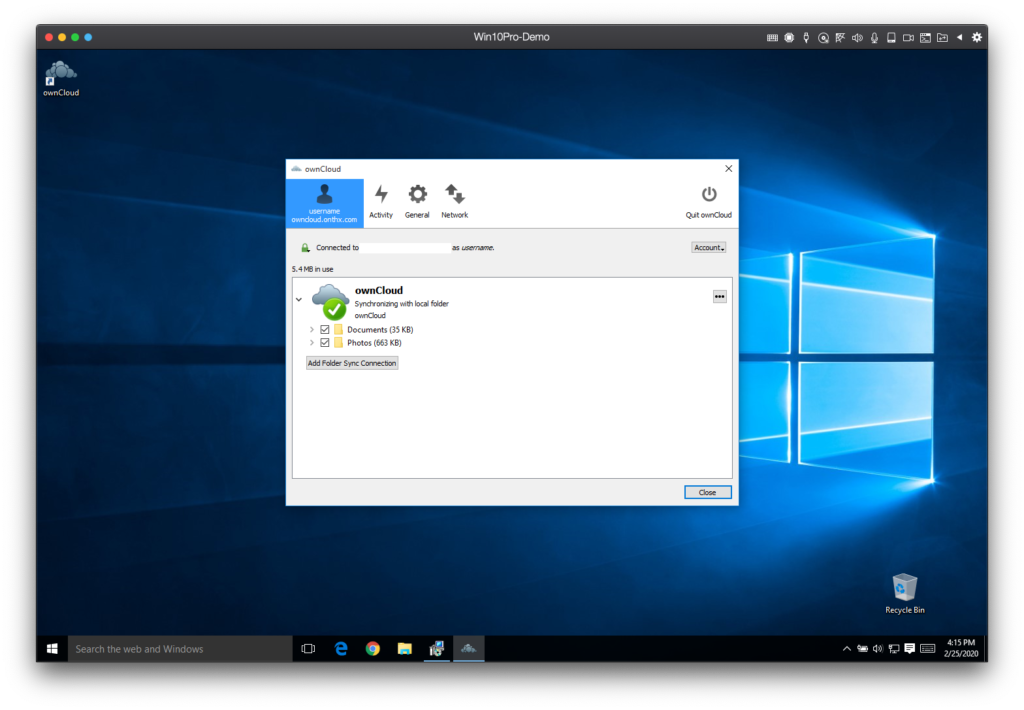The width and height of the screenshot is (1024, 710).
Task: Click the VM camera icon
Action: pos(908,38)
